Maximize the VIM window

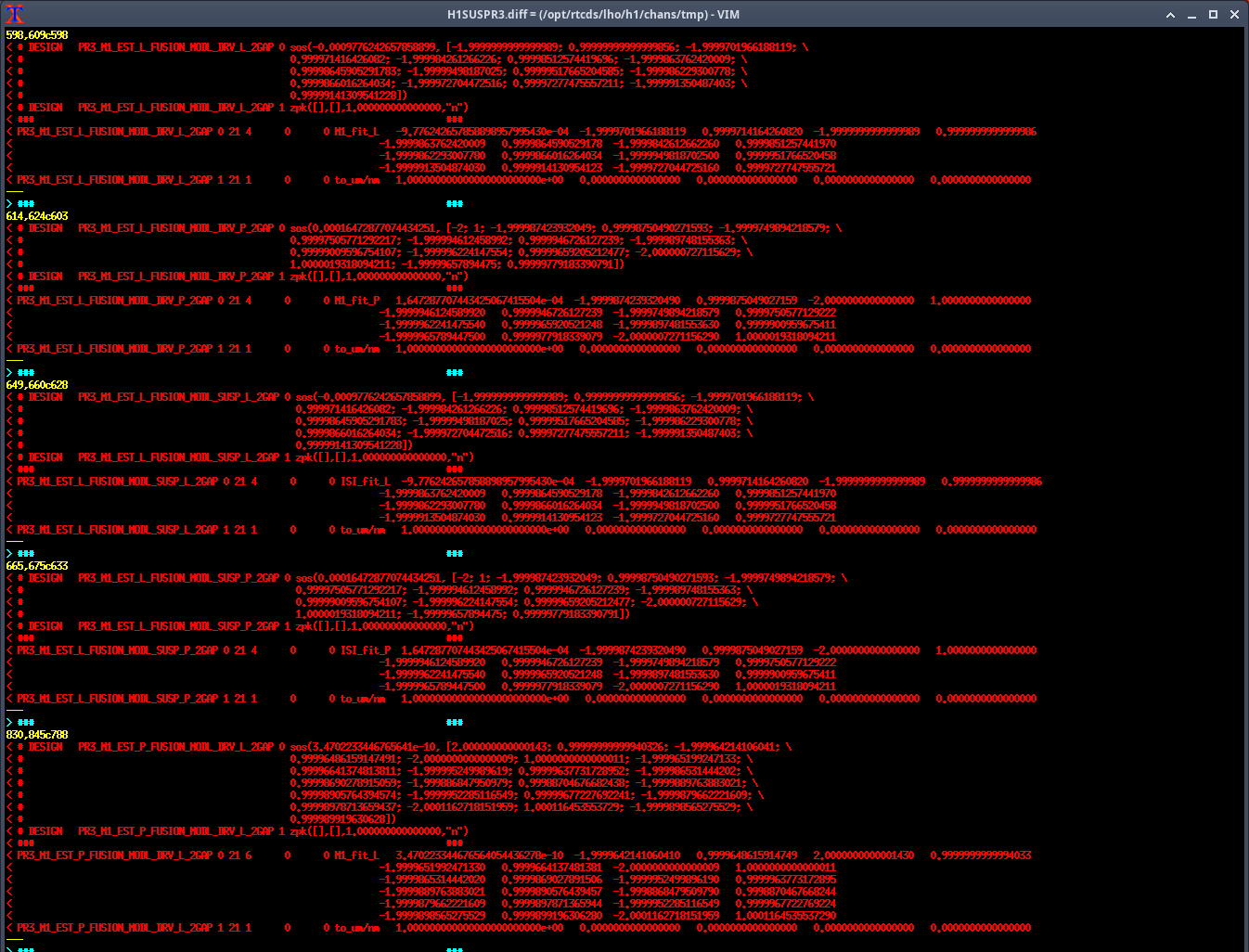click(x=1213, y=15)
